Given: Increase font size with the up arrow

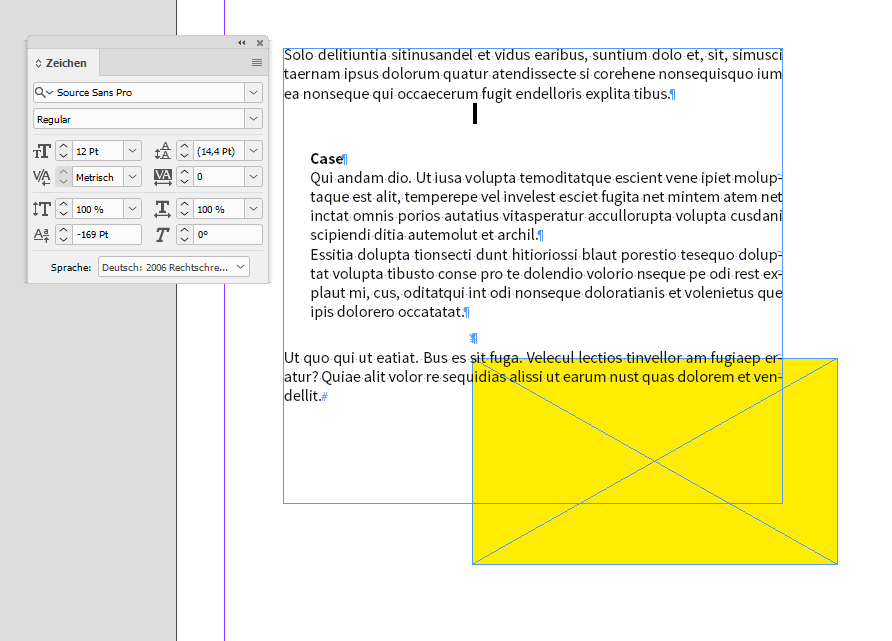Looking at the screenshot, I should pos(64,147).
